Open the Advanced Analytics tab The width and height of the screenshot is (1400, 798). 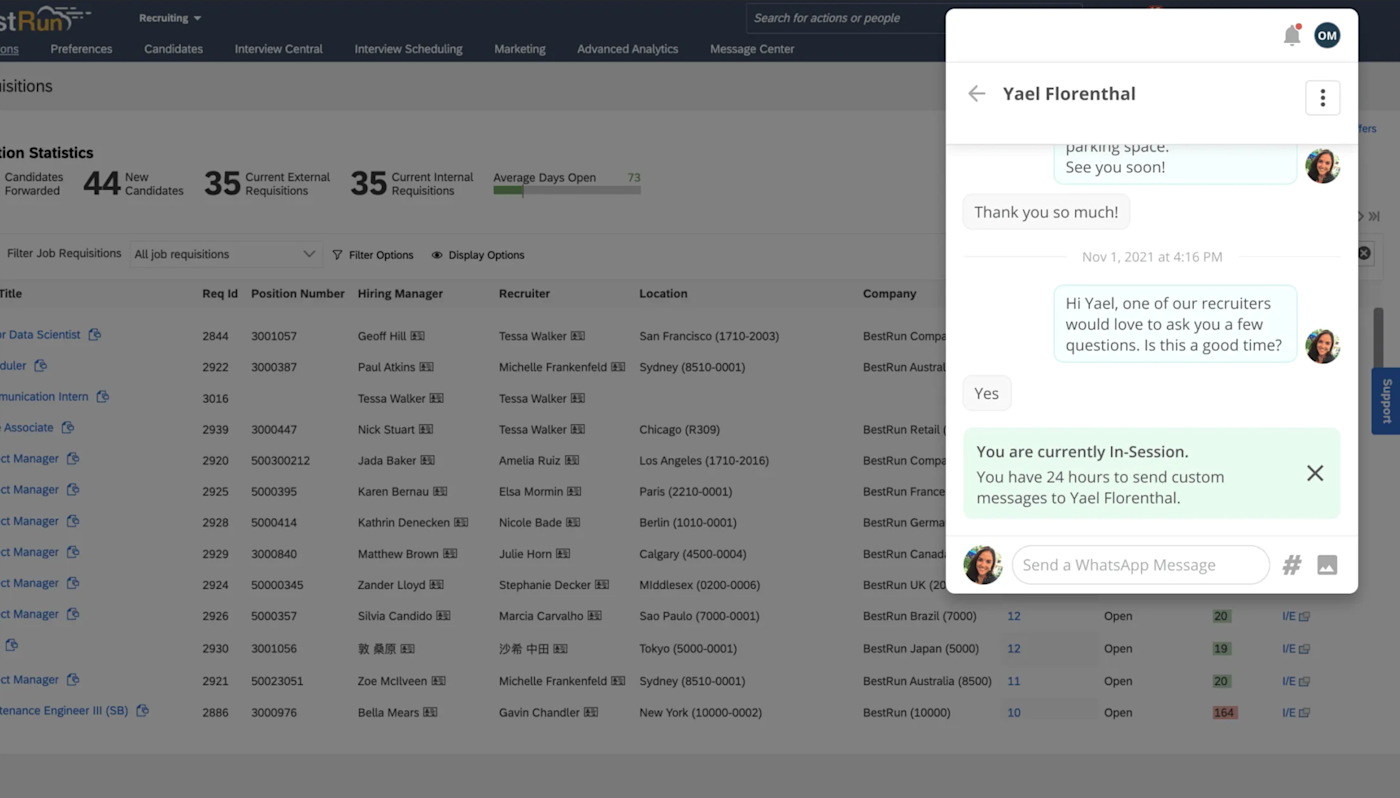[x=627, y=49]
